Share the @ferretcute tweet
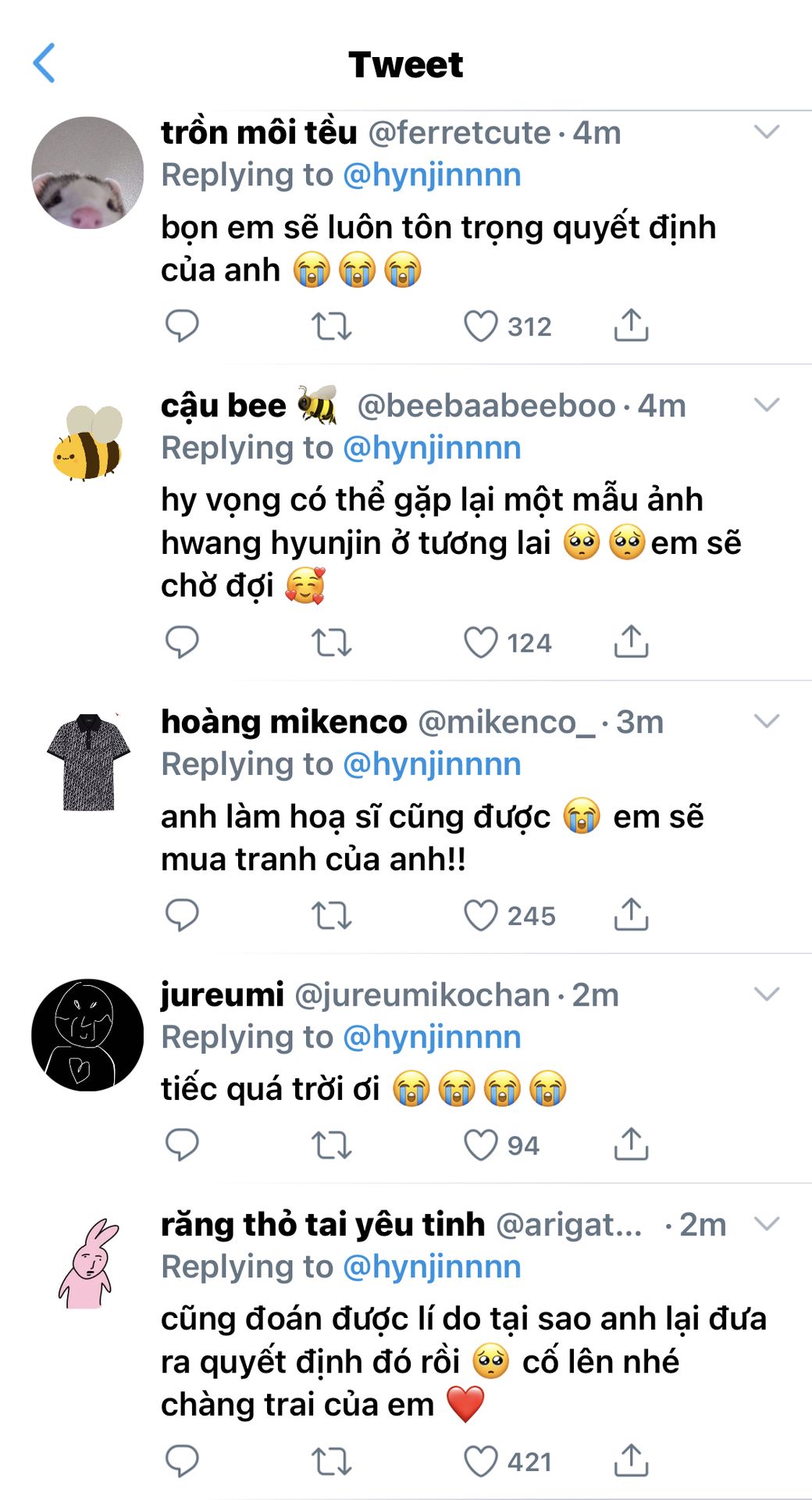 [631, 326]
